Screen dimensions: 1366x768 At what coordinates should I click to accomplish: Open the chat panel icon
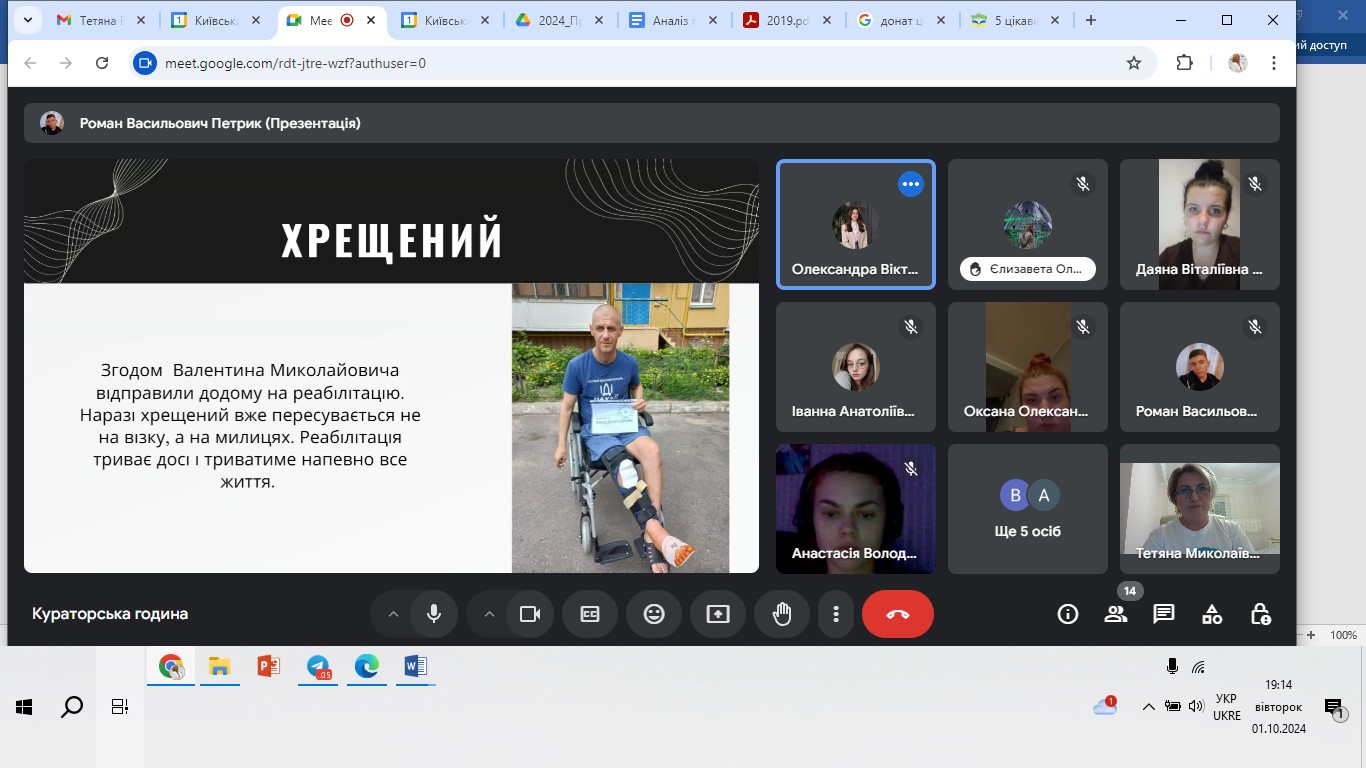coord(1163,614)
